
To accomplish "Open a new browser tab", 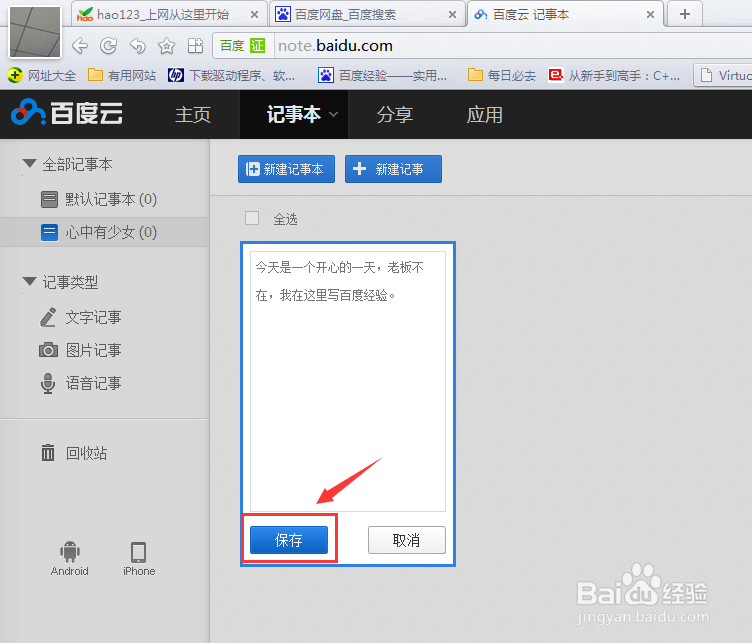I will click(685, 14).
